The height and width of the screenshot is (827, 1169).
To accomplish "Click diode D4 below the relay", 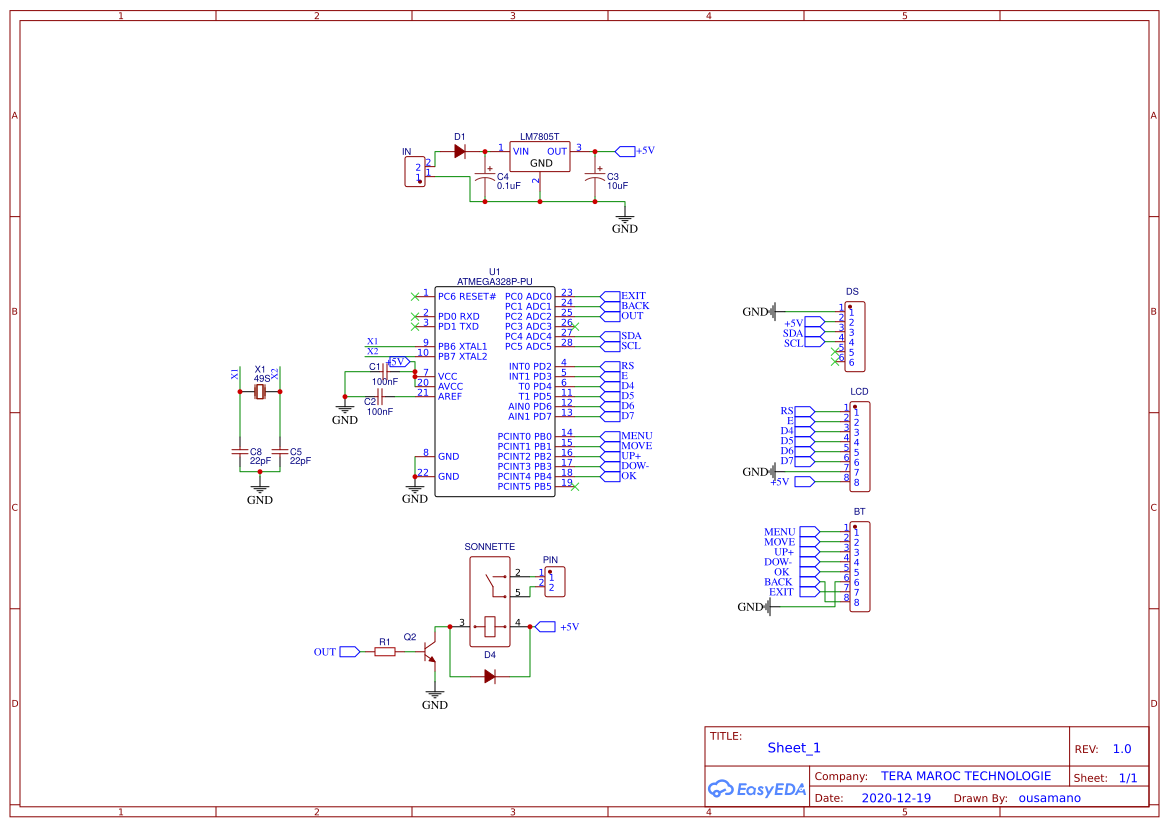I will pos(489,675).
